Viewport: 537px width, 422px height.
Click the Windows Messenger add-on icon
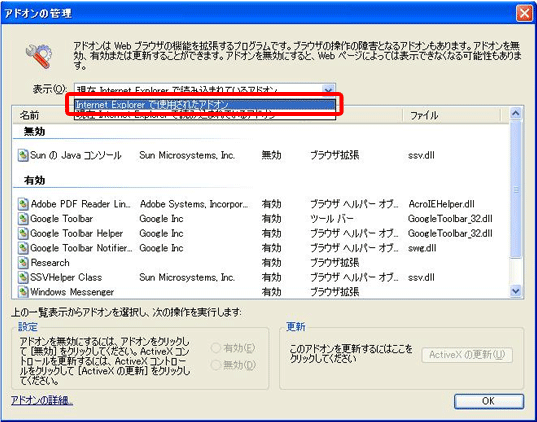(23, 292)
